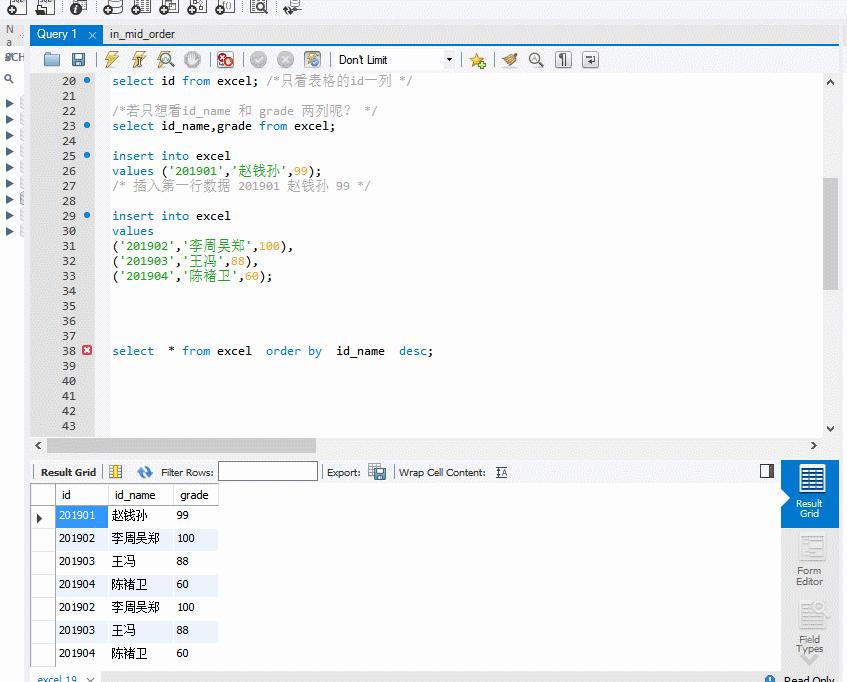Toggle the result grid form view icon
The width and height of the screenshot is (847, 682).
point(116,472)
